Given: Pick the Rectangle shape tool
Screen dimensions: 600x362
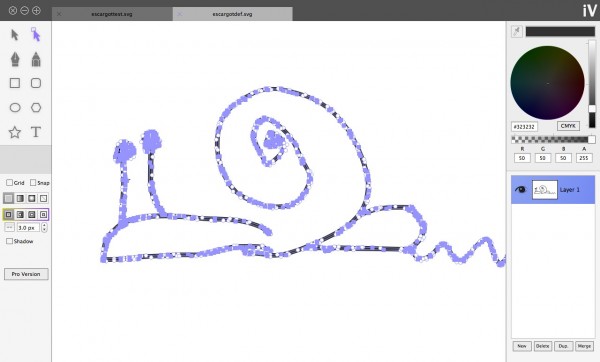Looking at the screenshot, I should [15, 83].
